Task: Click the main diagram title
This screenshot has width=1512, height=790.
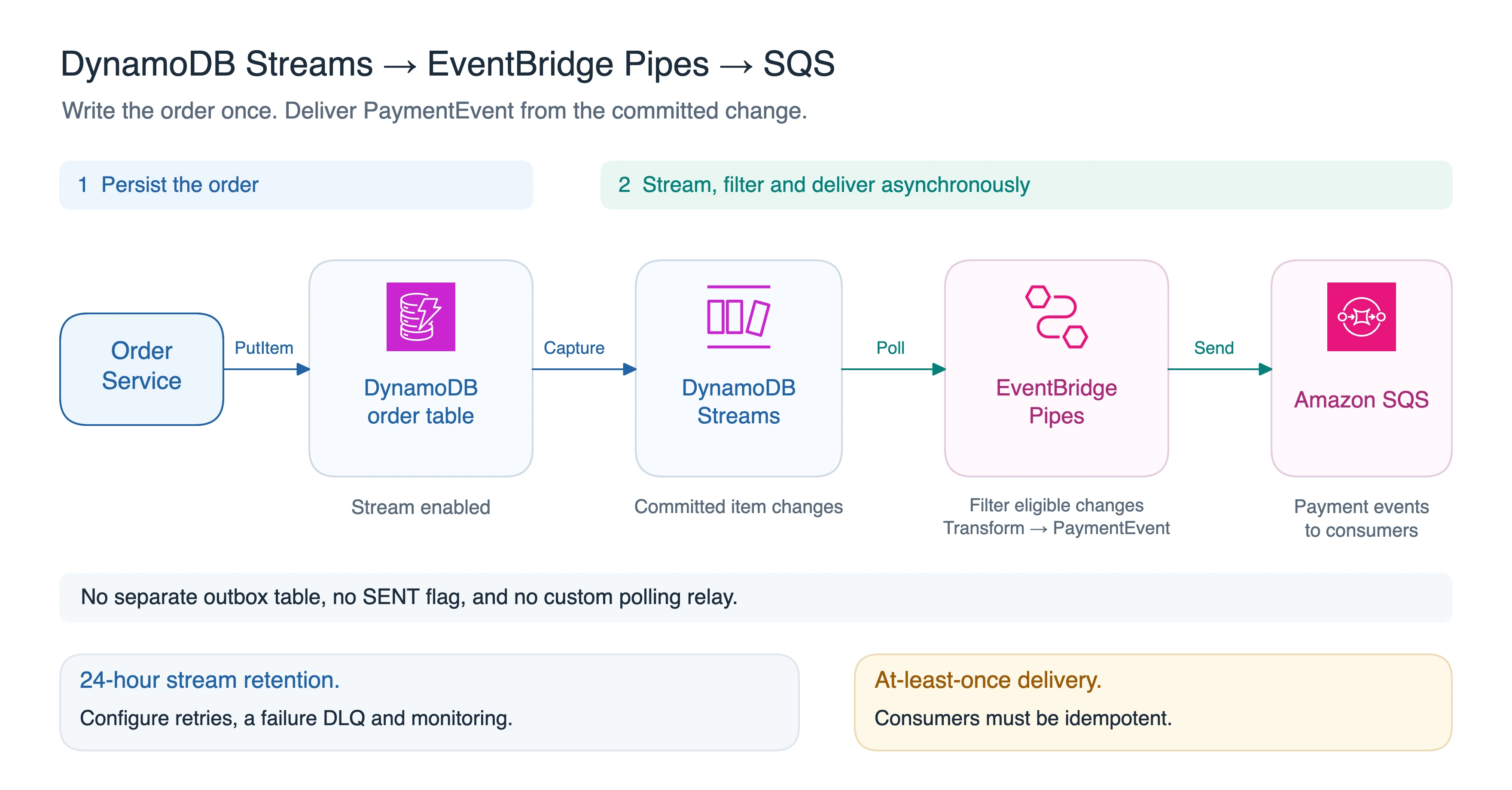Action: (447, 64)
